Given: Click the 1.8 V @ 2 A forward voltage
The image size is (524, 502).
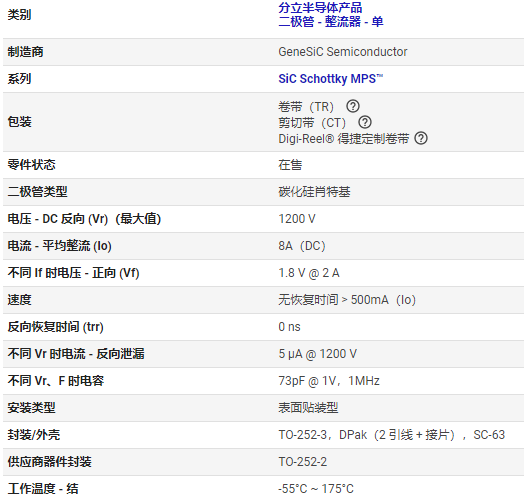Looking at the screenshot, I should tap(309, 273).
